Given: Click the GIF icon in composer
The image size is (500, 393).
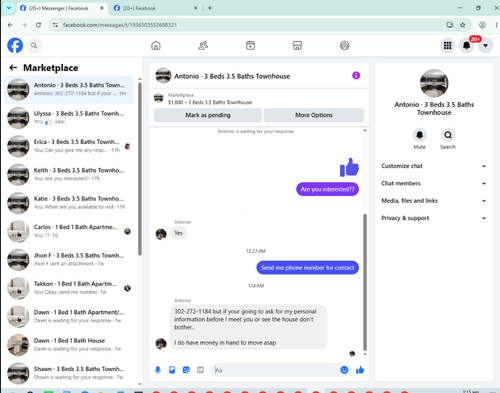Looking at the screenshot, I should tap(200, 370).
